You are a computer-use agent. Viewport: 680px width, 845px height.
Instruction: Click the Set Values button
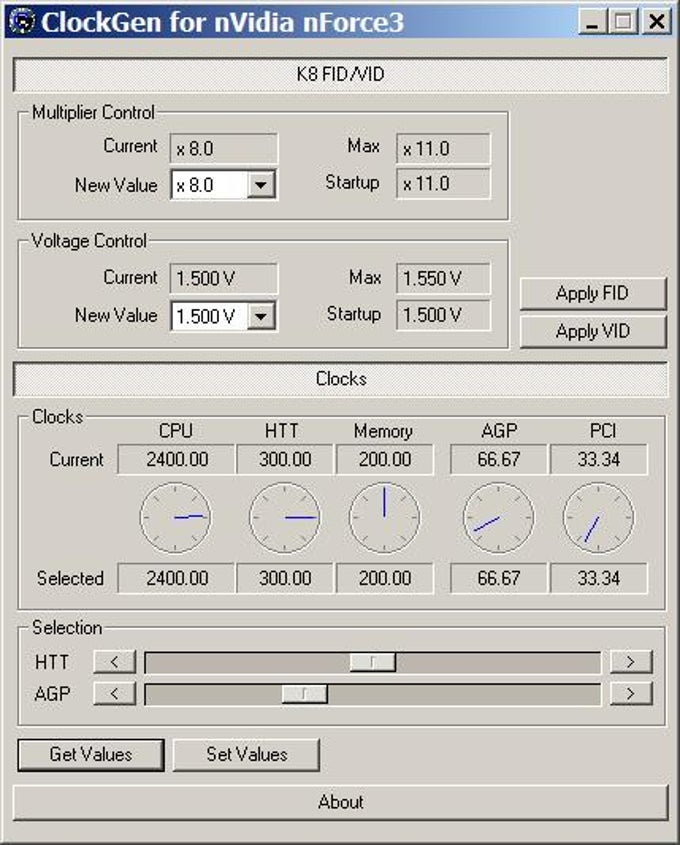[x=246, y=754]
